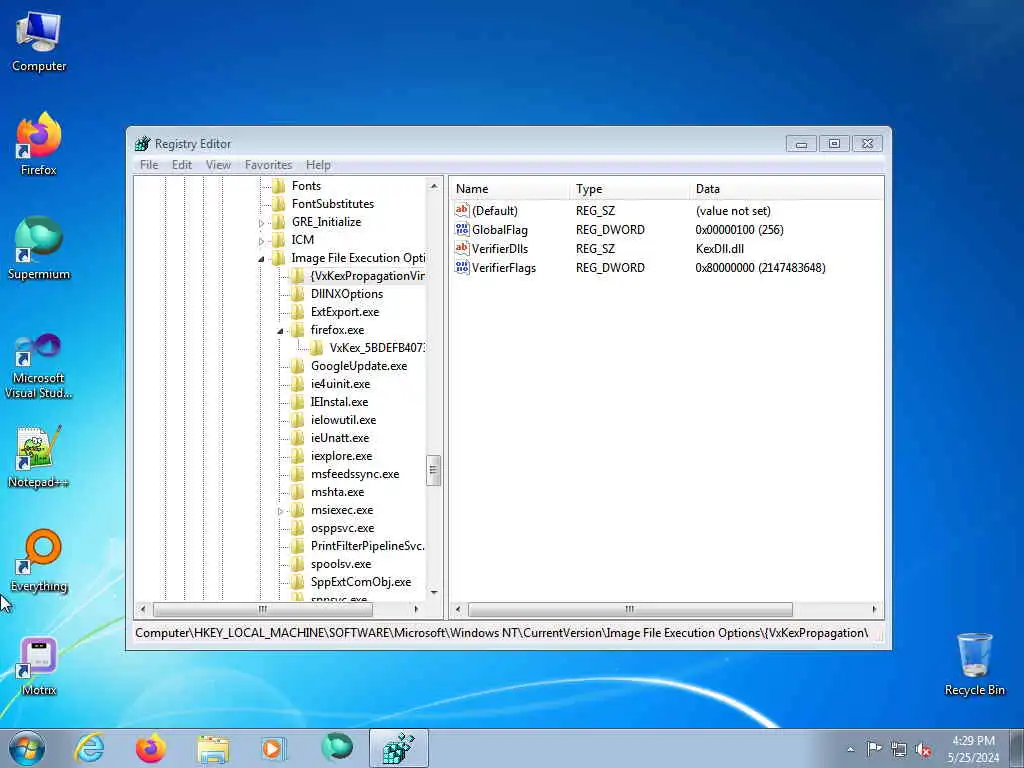Select the Motrix desktop shortcut
Image resolution: width=1024 pixels, height=768 pixels.
tap(39, 665)
